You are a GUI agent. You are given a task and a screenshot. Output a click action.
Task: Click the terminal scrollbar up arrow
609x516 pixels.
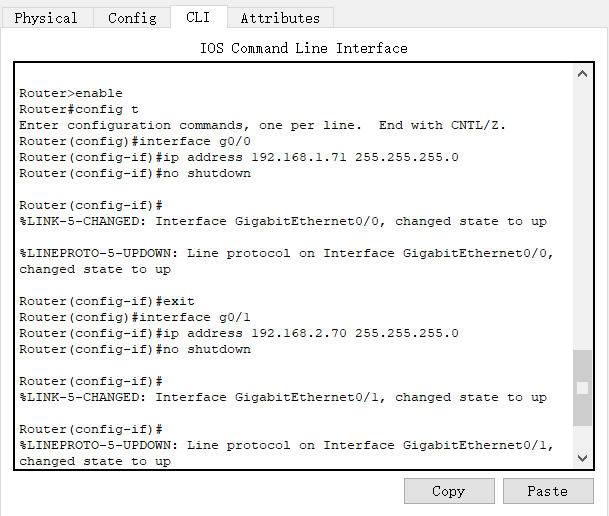583,74
